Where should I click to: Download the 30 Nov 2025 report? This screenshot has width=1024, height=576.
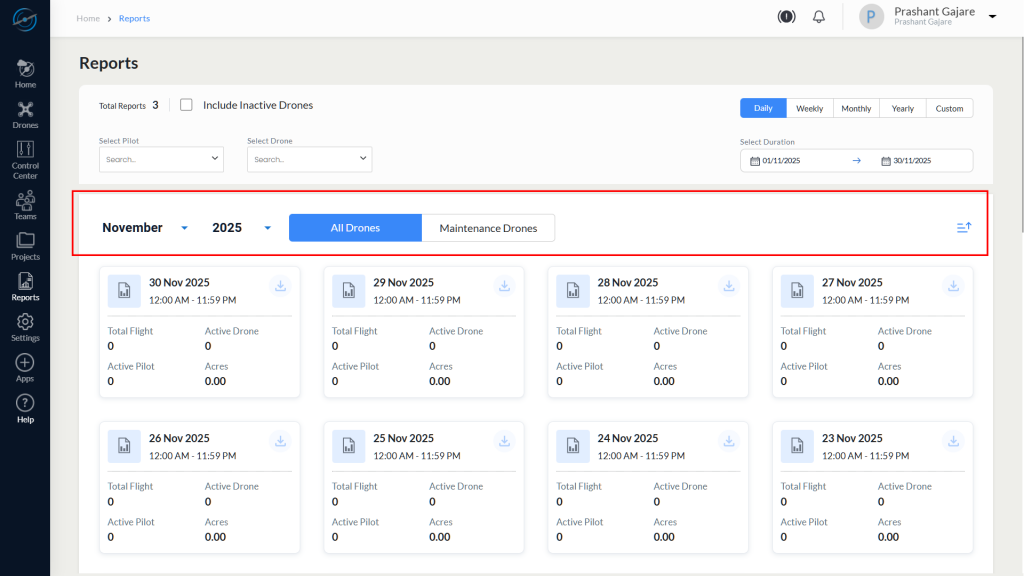tap(280, 285)
